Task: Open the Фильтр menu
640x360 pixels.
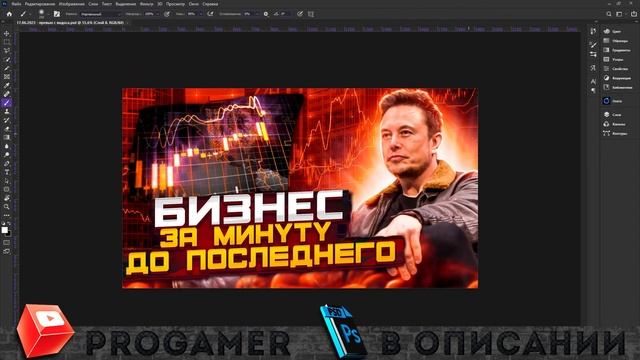Action: point(147,4)
